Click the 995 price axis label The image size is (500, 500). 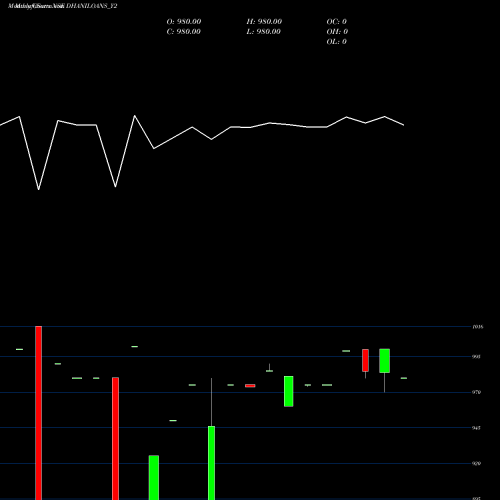click(x=476, y=357)
